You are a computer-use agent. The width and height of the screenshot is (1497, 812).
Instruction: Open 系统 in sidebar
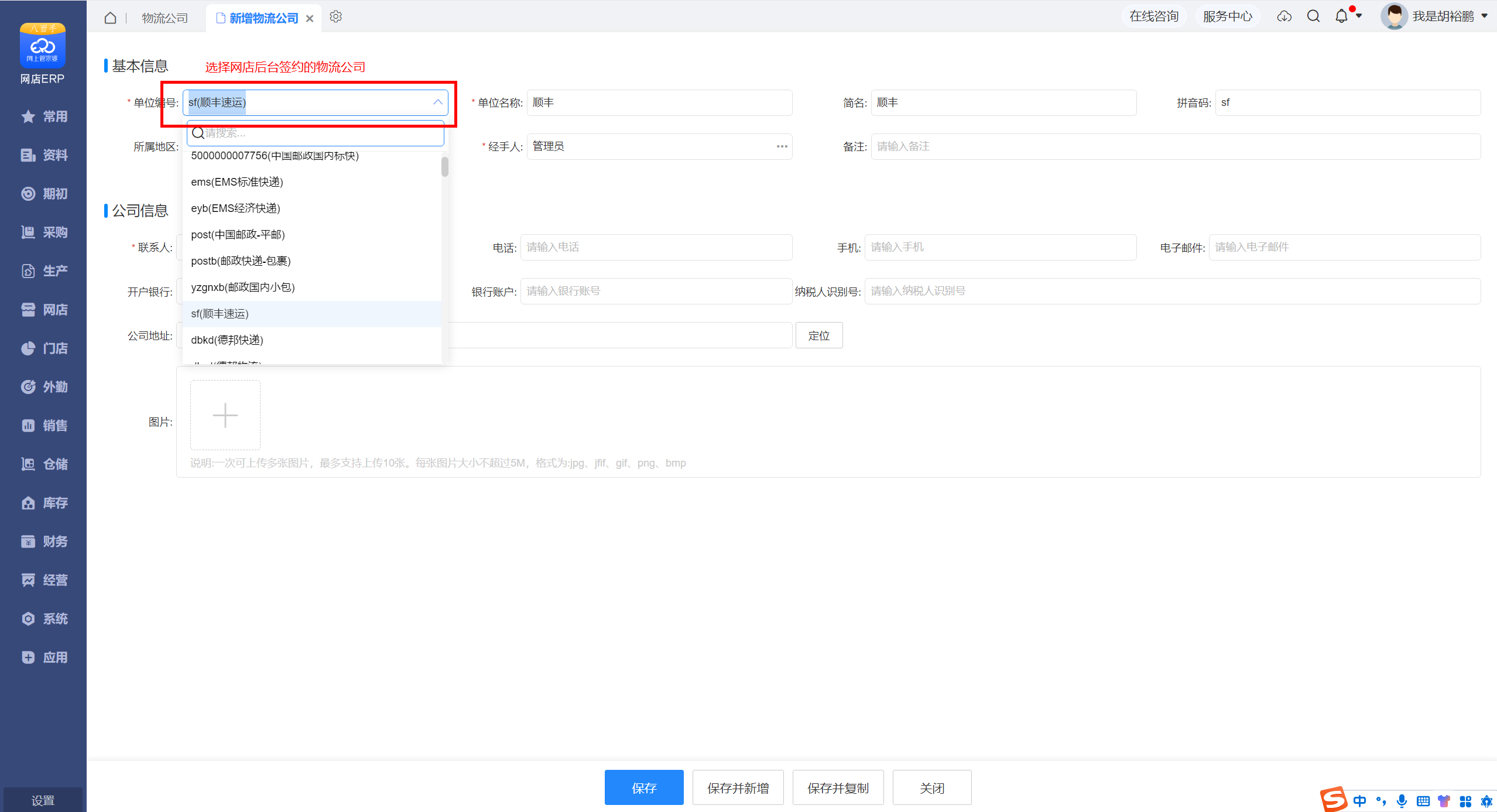pos(44,619)
